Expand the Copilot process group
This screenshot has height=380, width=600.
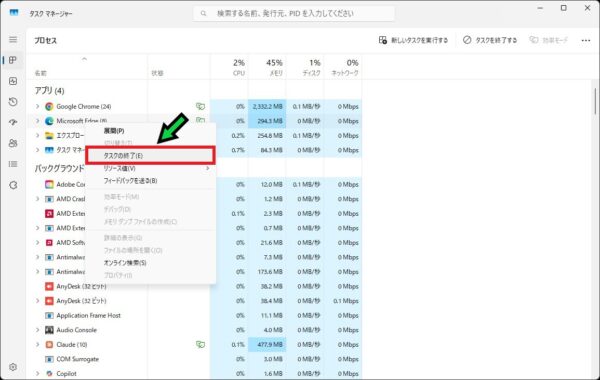(x=38, y=373)
